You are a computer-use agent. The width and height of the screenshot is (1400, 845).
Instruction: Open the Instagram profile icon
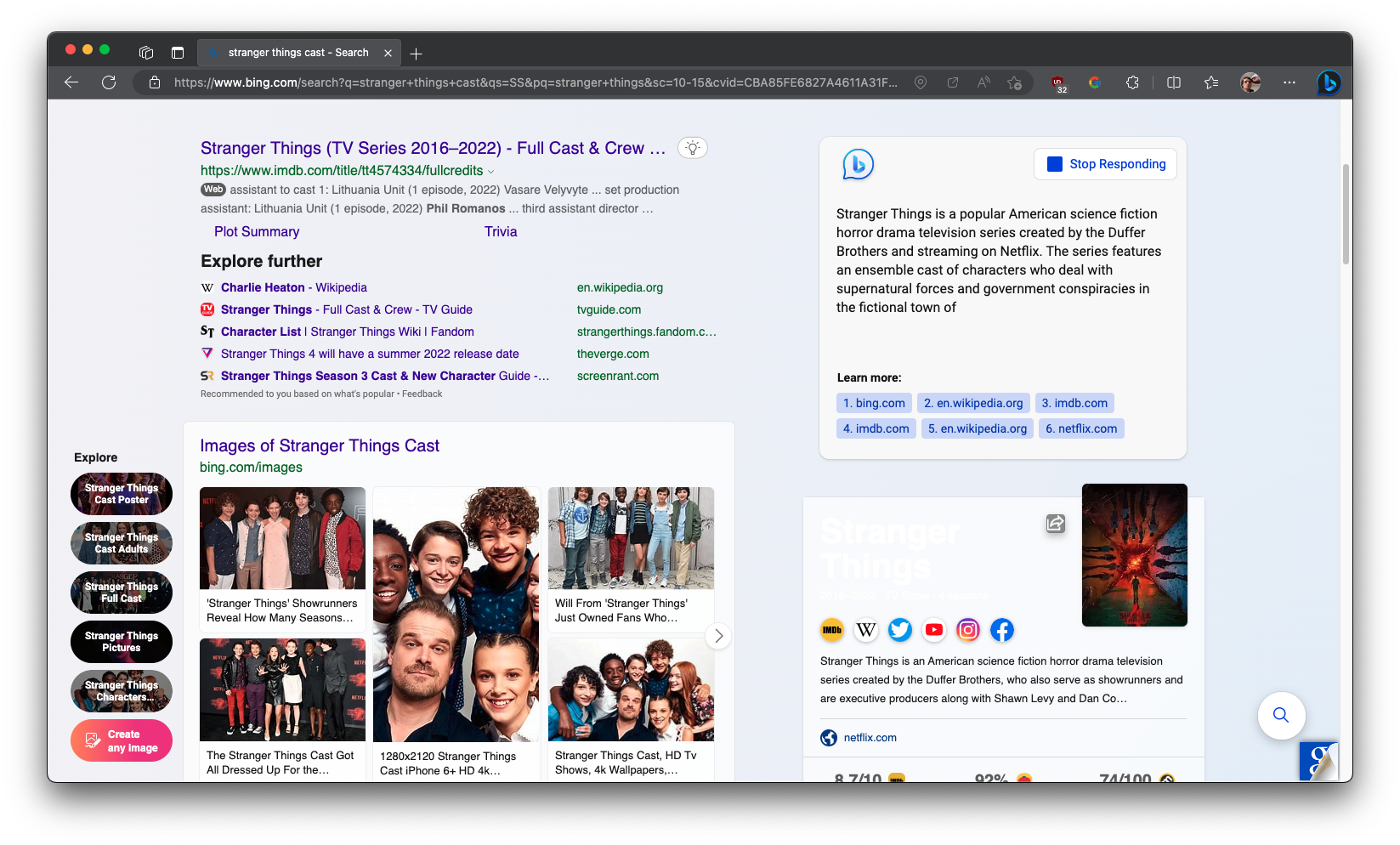(968, 630)
